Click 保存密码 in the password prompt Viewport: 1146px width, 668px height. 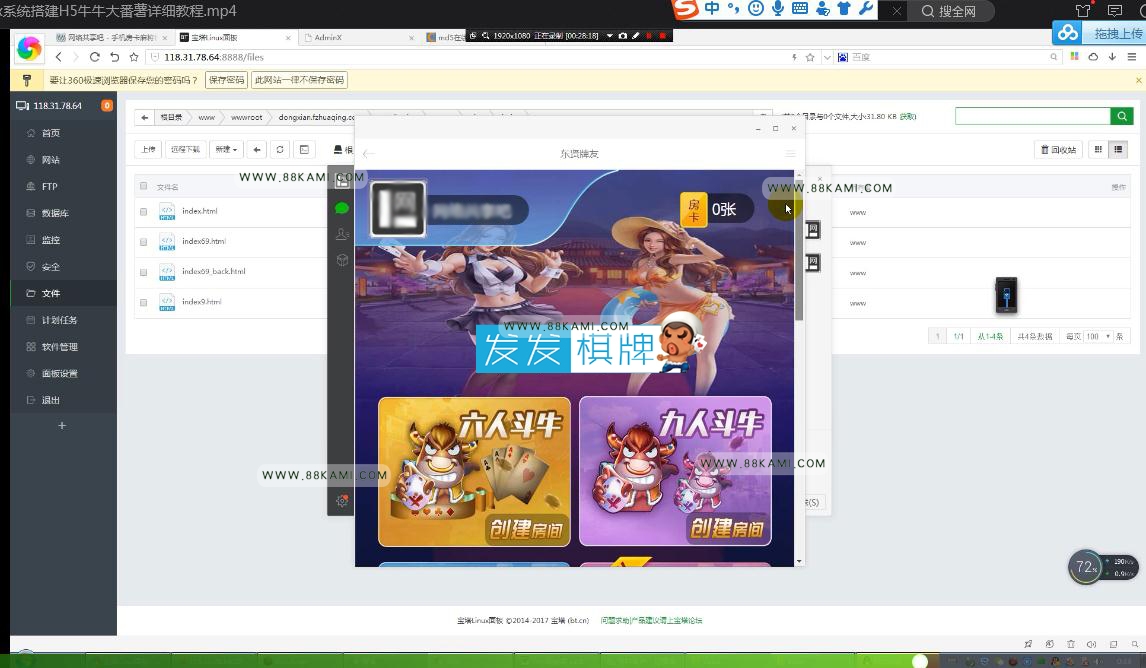[227, 80]
